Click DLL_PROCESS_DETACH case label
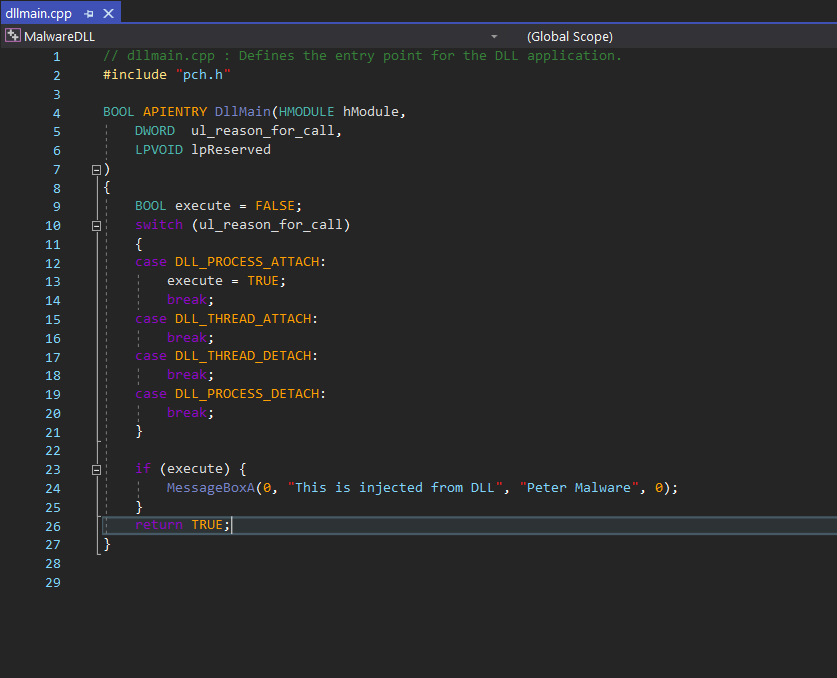This screenshot has height=678, width=837. click(247, 394)
